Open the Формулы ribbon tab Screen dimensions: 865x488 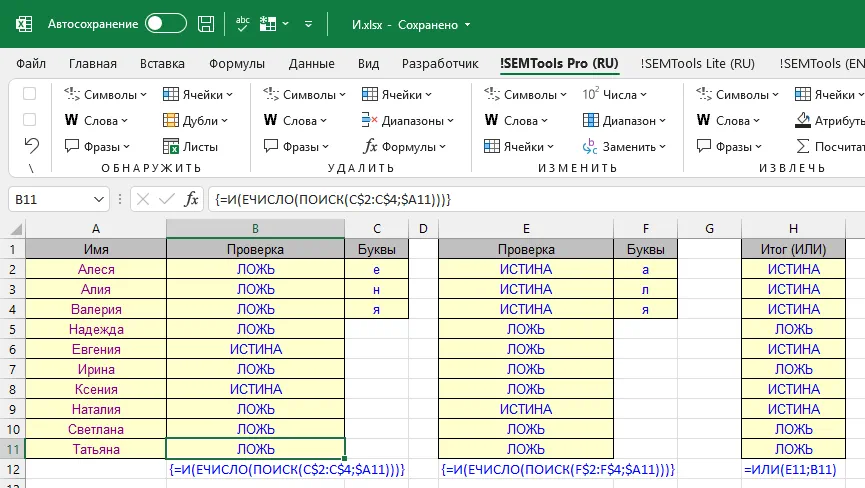237,64
